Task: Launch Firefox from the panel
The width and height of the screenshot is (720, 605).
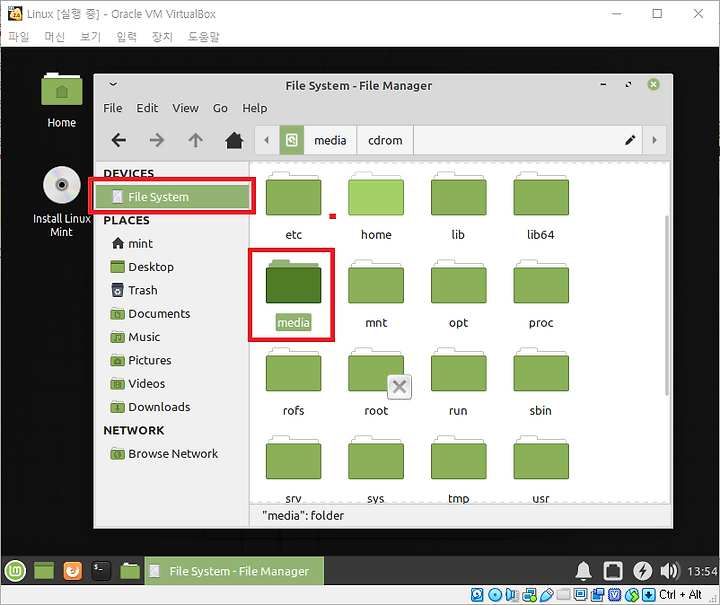Action: click(73, 571)
